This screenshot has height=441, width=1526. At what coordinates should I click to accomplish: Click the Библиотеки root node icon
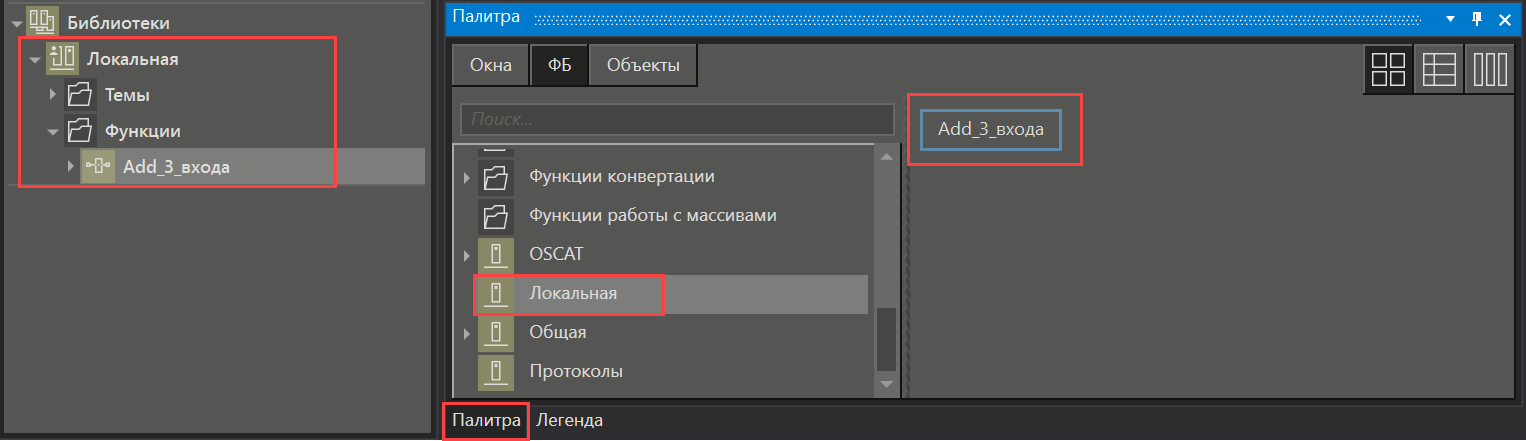point(42,21)
